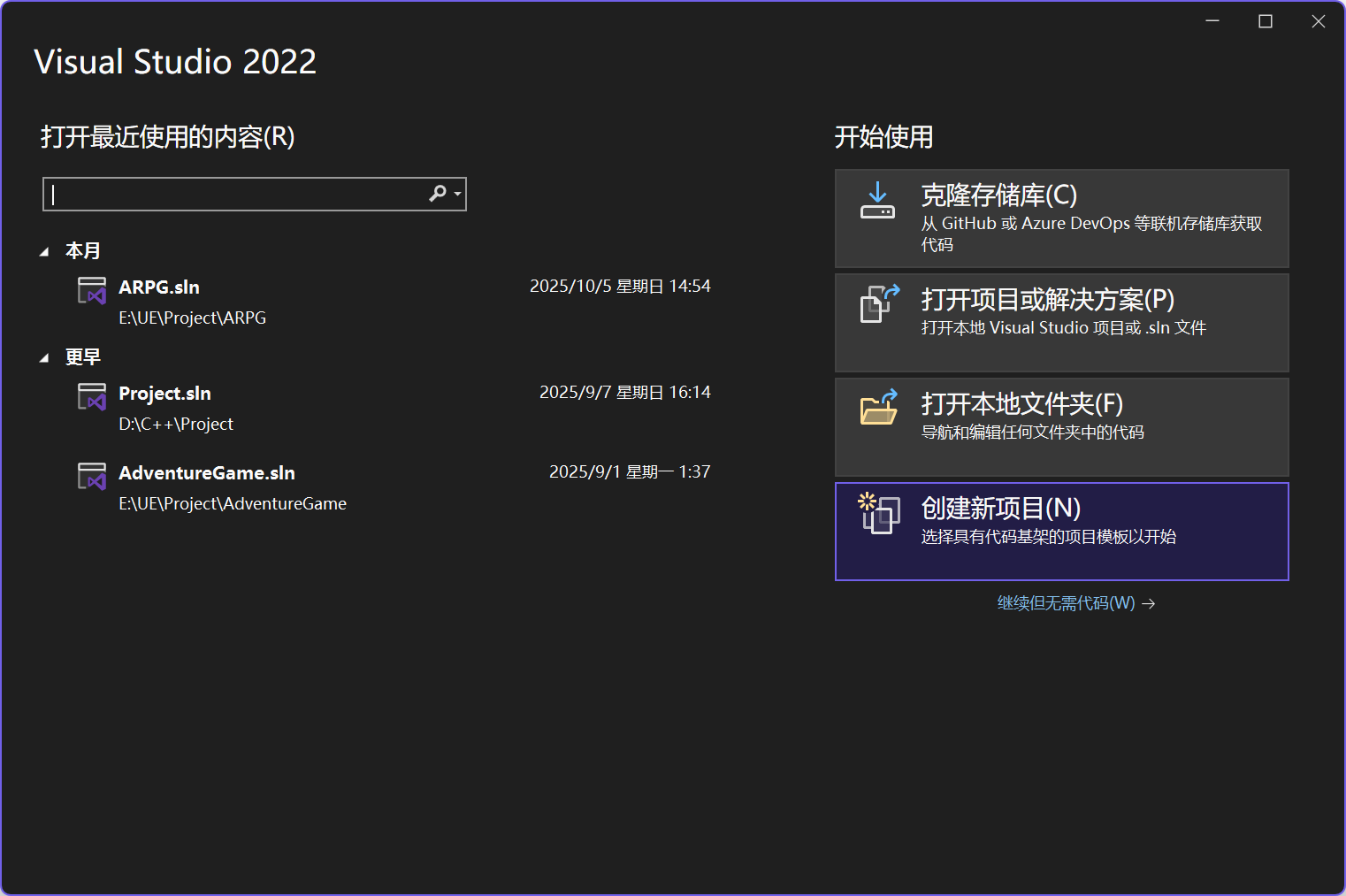Select the 创建新项目 card
Screen dimensions: 1346x896
tap(1061, 531)
